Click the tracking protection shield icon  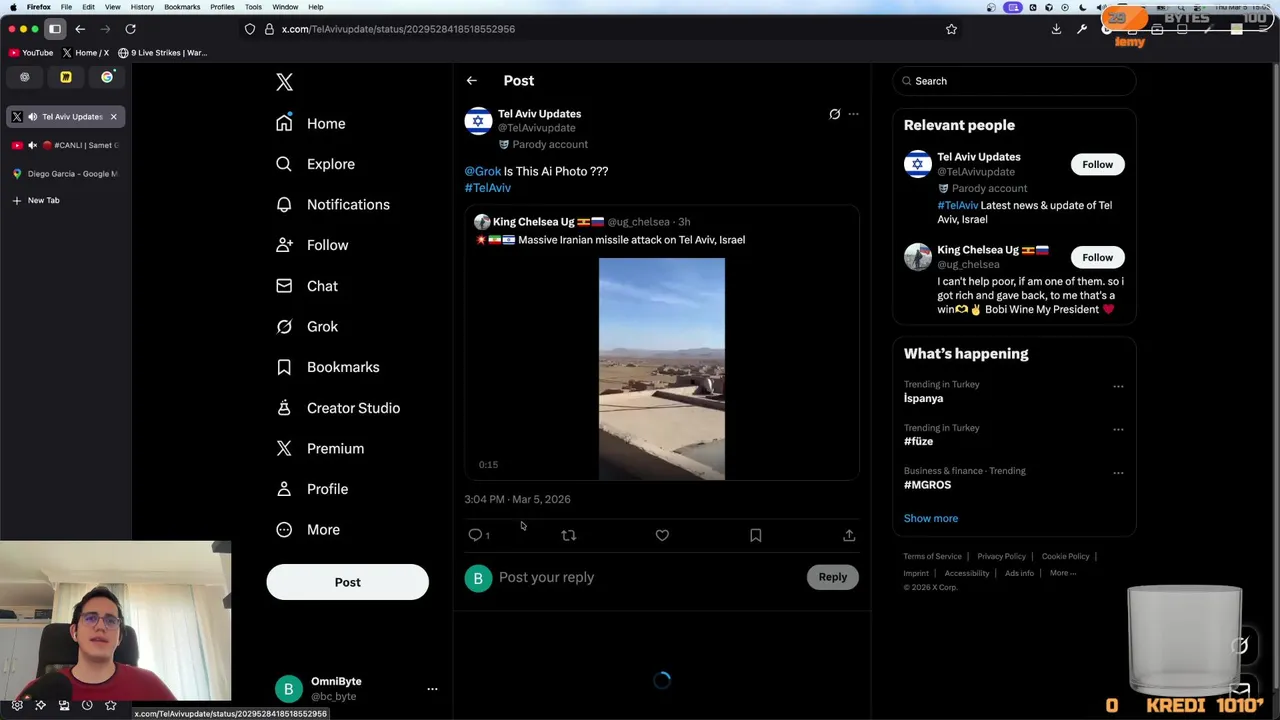tap(250, 29)
